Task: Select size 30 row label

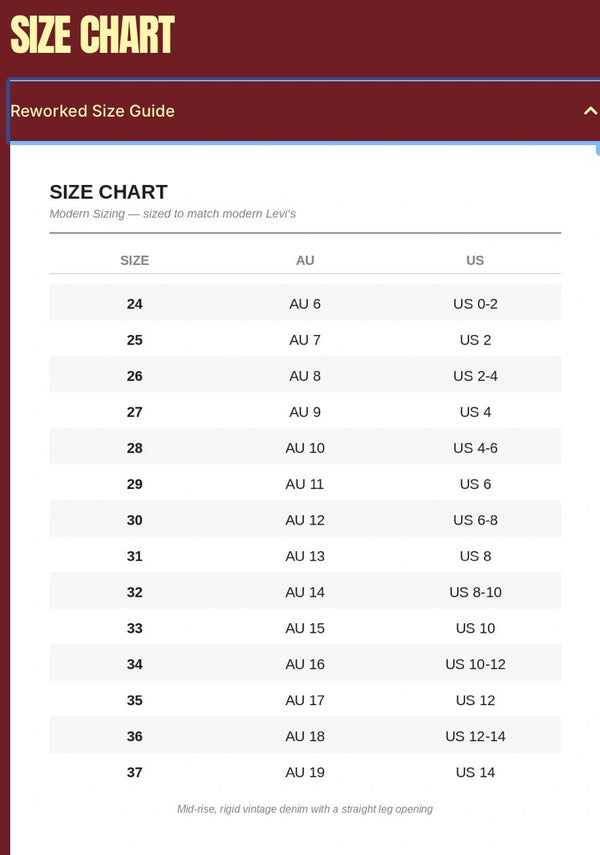Action: pyautogui.click(x=135, y=520)
